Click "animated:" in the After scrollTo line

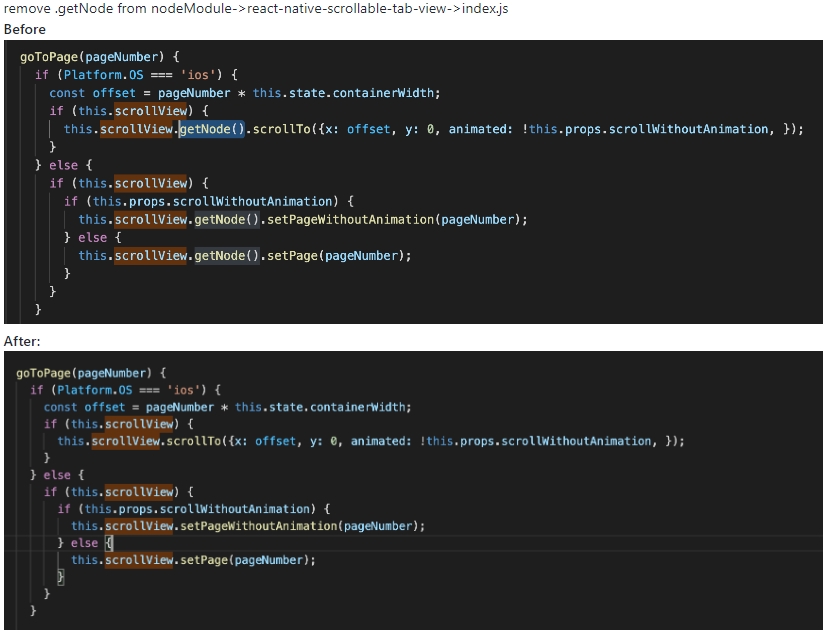(381, 441)
